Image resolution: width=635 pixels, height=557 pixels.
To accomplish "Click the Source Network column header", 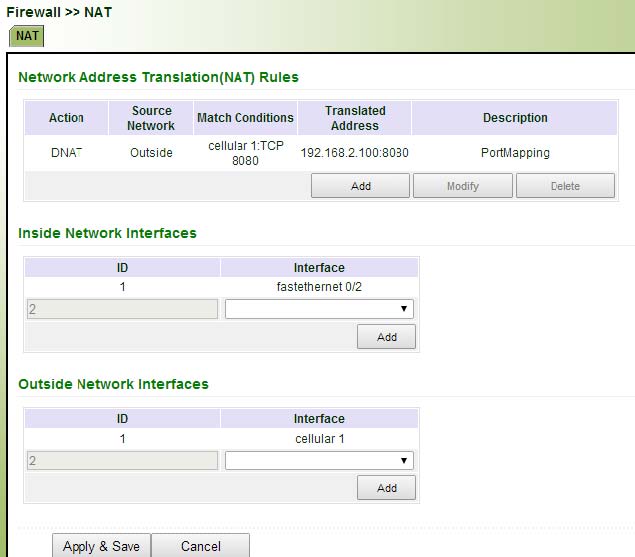I will (151, 118).
